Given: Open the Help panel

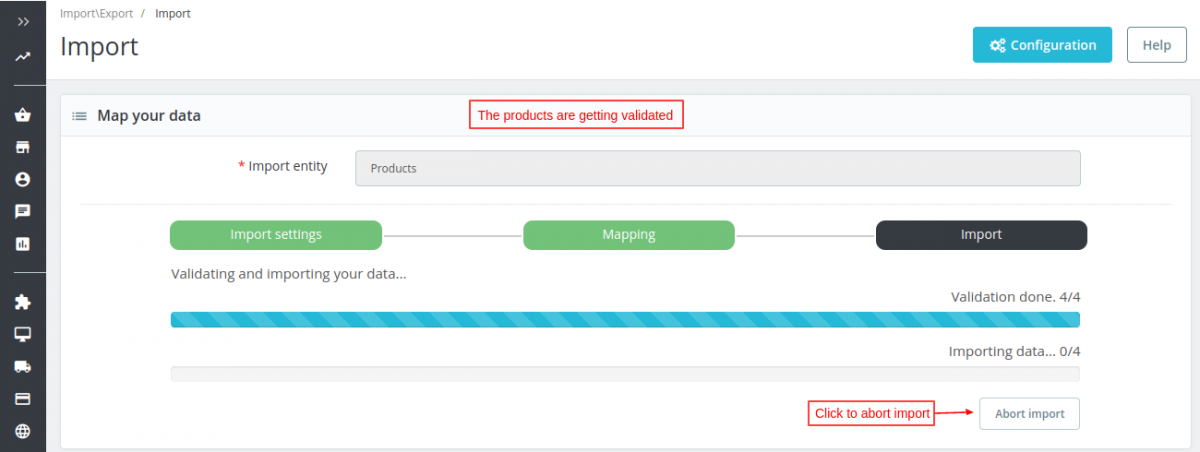Looking at the screenshot, I should pos(1156,45).
